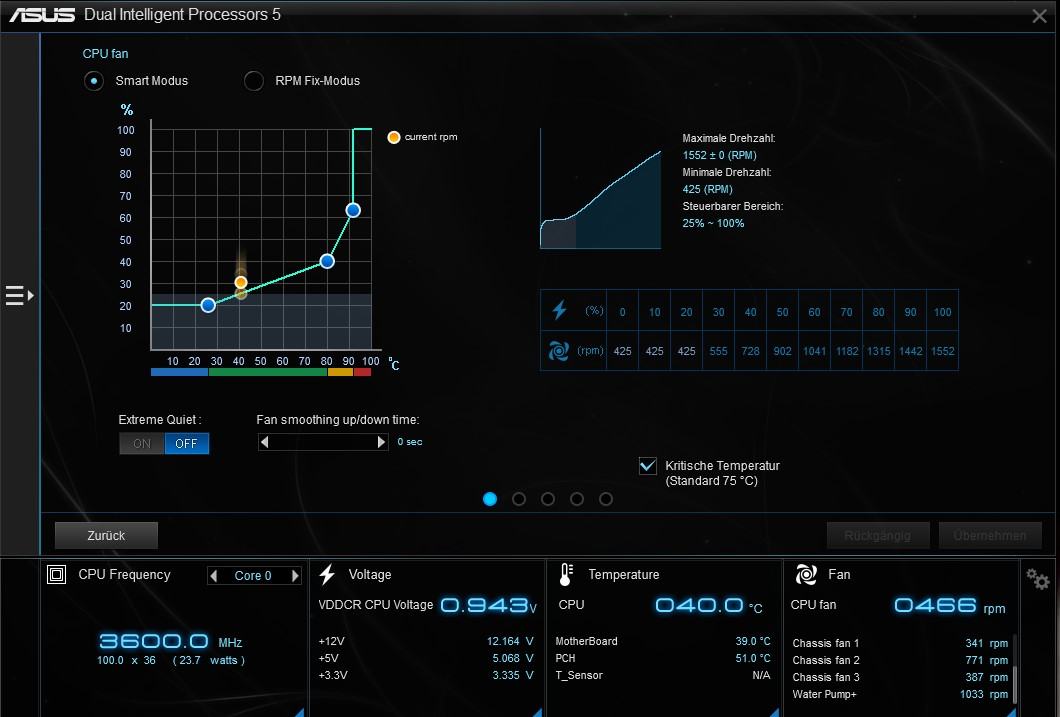Click the CPU Frequency chip icon
The image size is (1060, 717).
[x=57, y=574]
